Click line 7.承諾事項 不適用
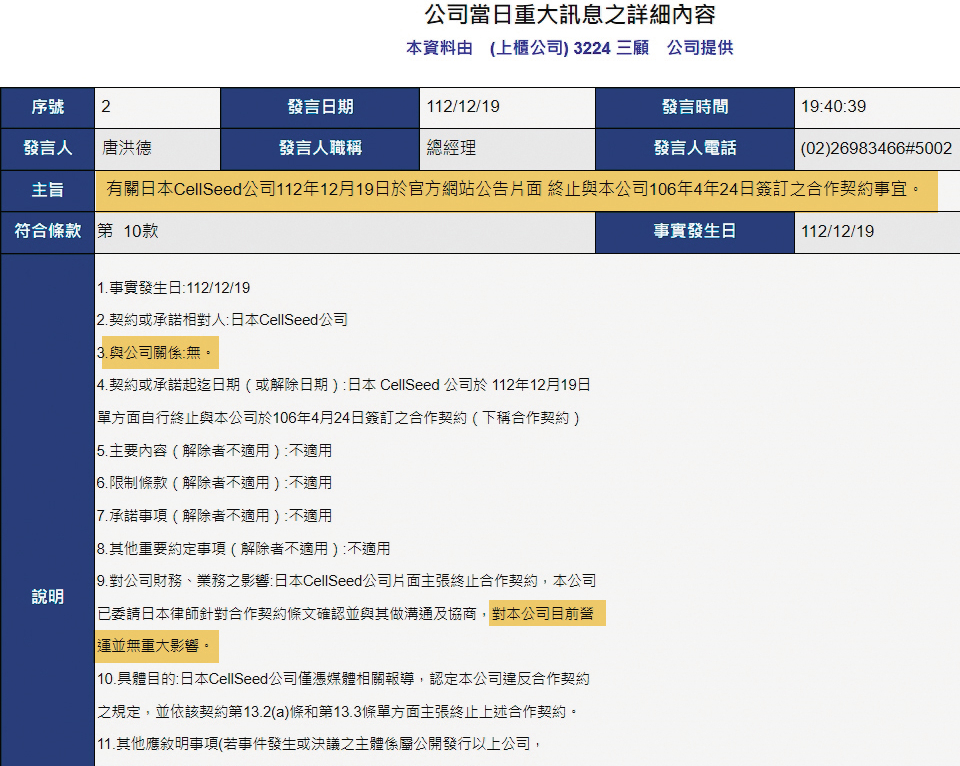The width and height of the screenshot is (960, 766). [x=214, y=516]
